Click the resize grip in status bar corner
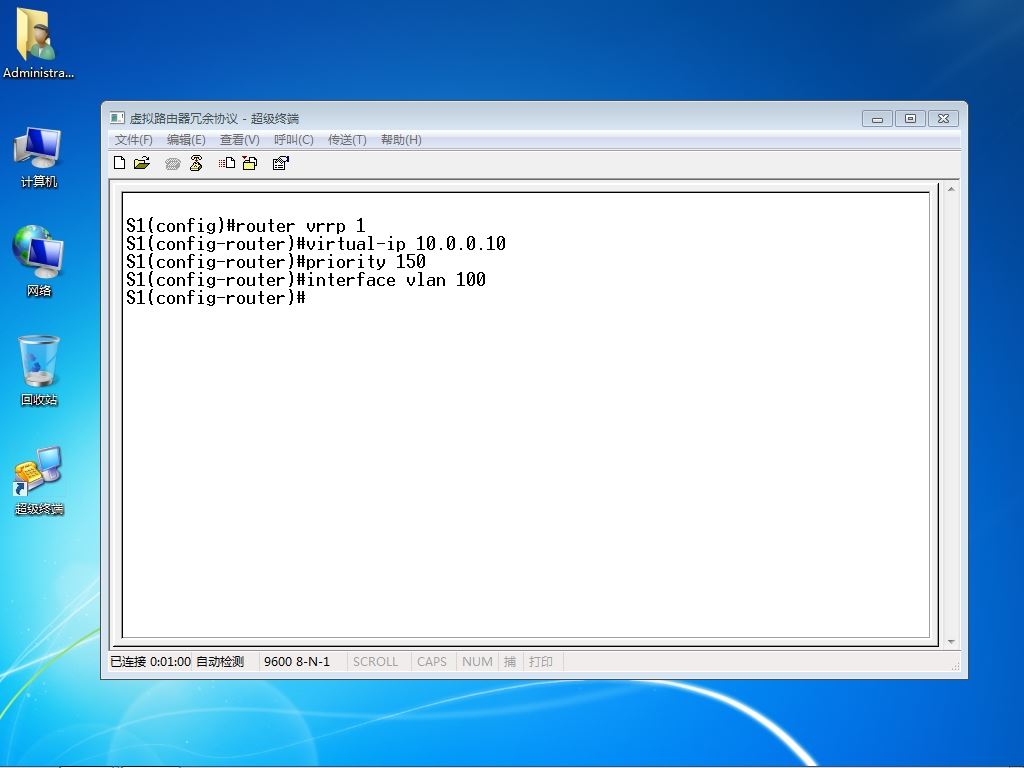Screen dimensions: 1024x768 coord(955,665)
